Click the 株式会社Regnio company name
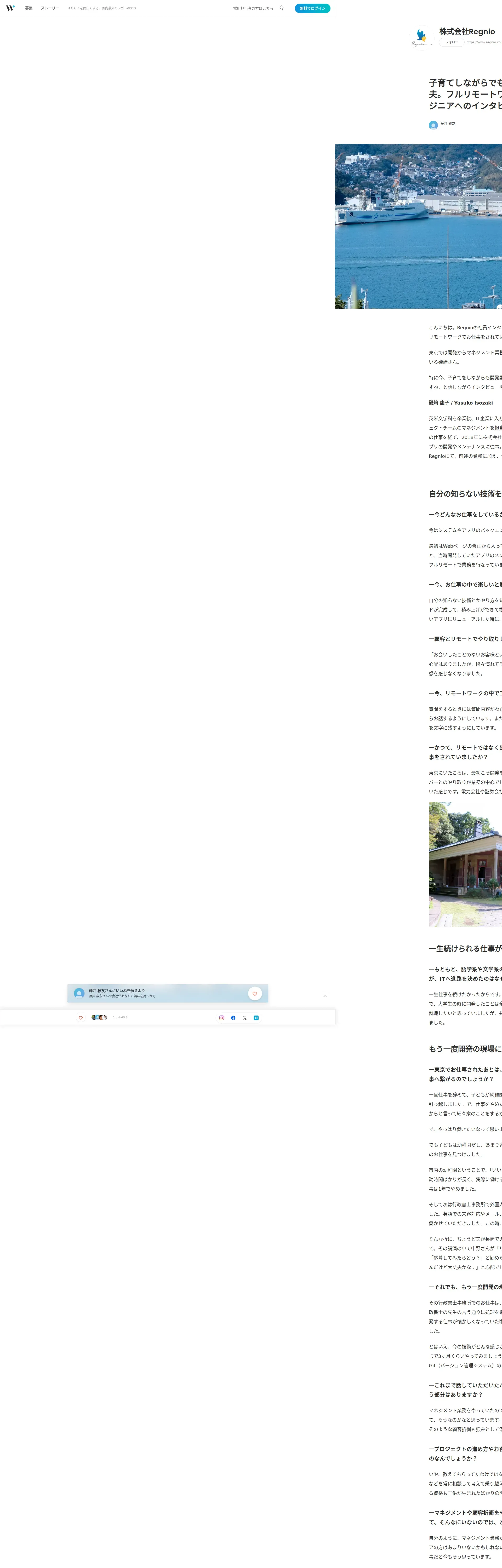 pyautogui.click(x=467, y=31)
